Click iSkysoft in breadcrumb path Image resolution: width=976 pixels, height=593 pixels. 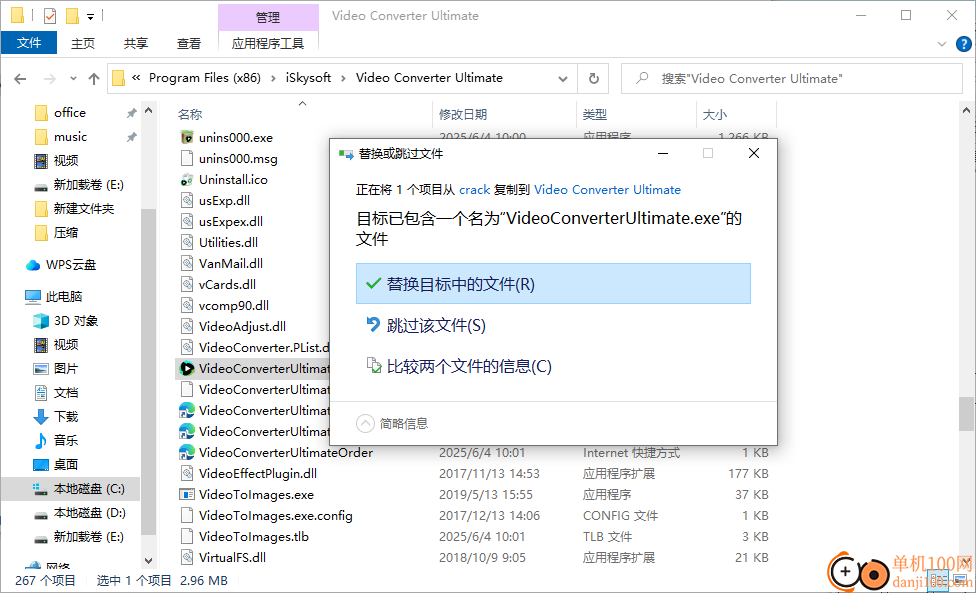[308, 78]
